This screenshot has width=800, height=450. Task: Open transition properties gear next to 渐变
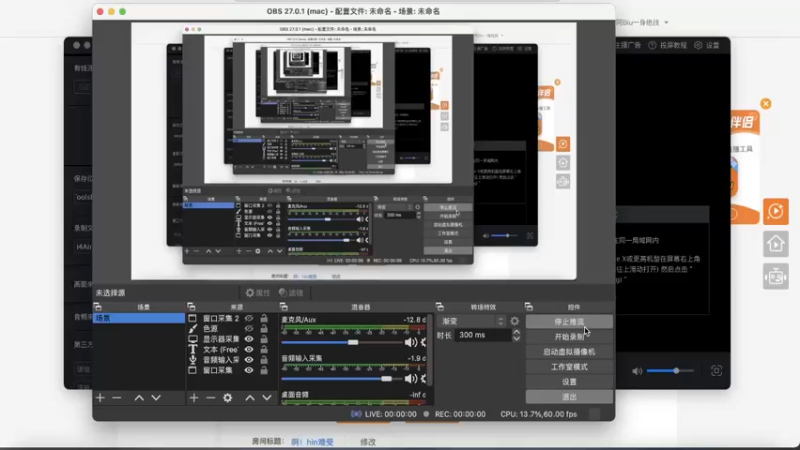pos(514,321)
